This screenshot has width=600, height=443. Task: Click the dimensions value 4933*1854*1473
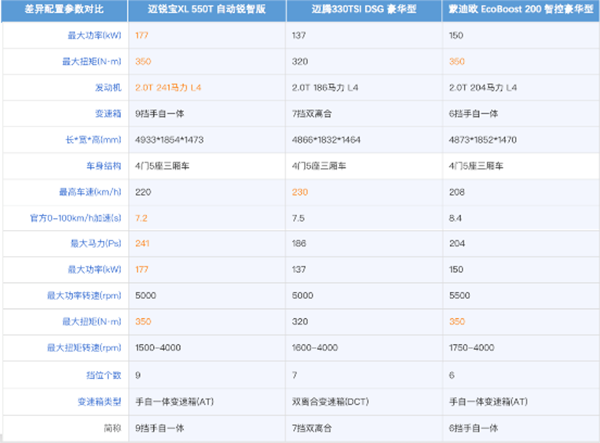coord(169,140)
